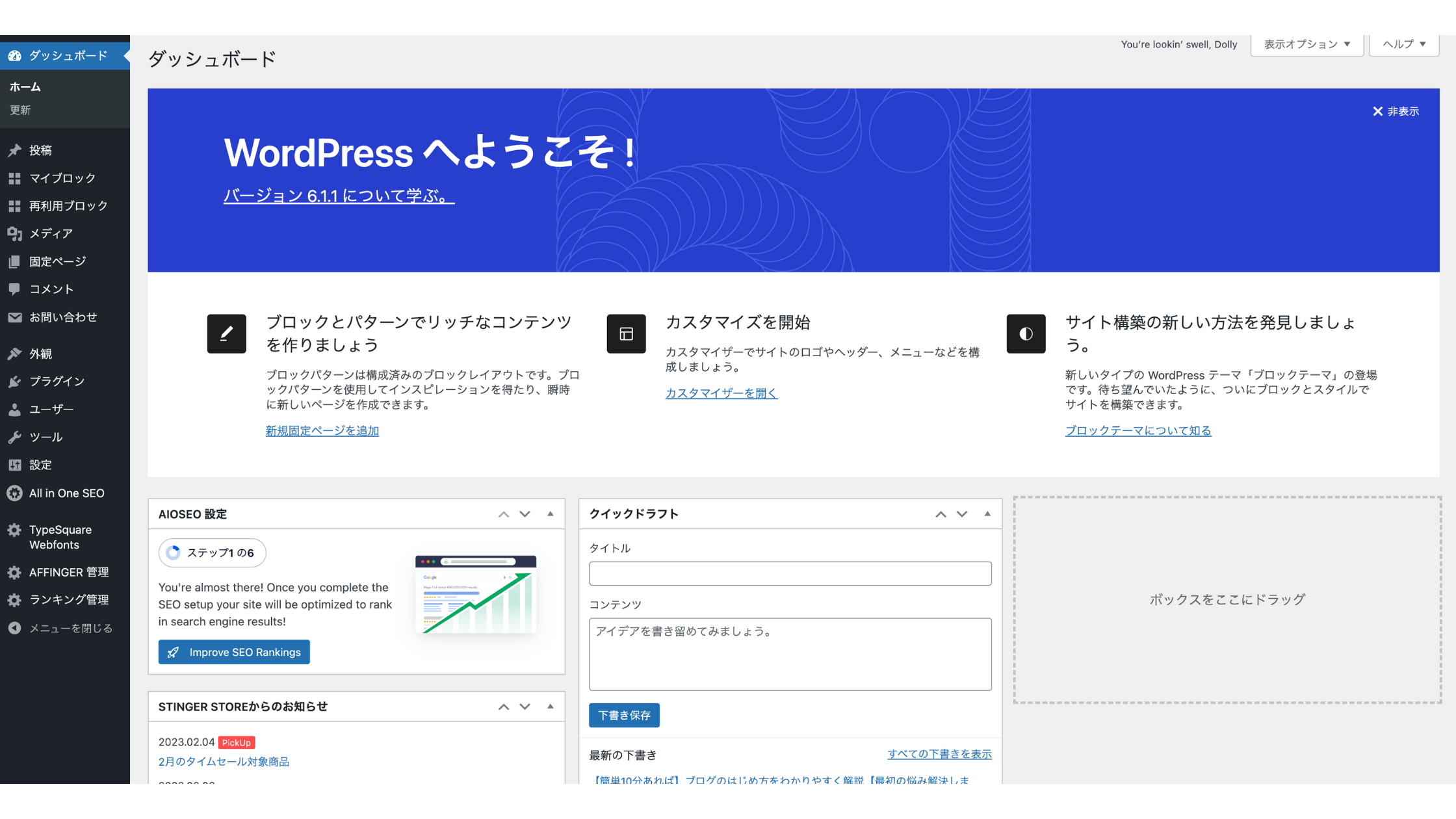The image size is (1456, 819).
Task: Open the 外観 menu
Action: coord(65,354)
